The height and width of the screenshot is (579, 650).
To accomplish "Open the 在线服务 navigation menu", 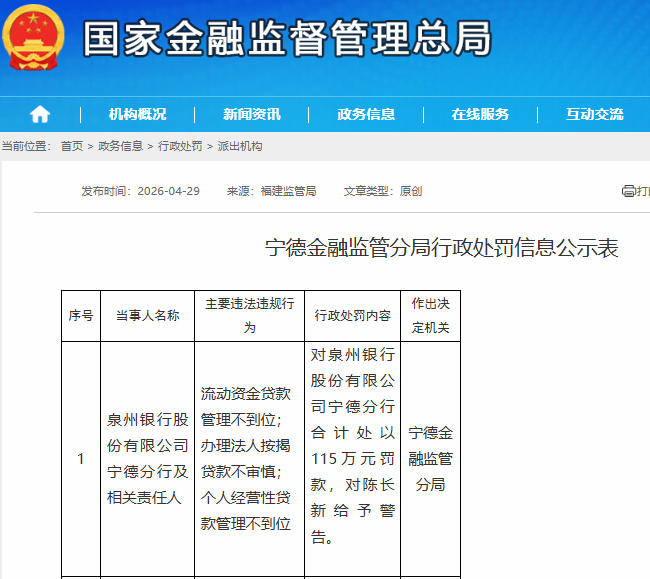I will coord(480,114).
